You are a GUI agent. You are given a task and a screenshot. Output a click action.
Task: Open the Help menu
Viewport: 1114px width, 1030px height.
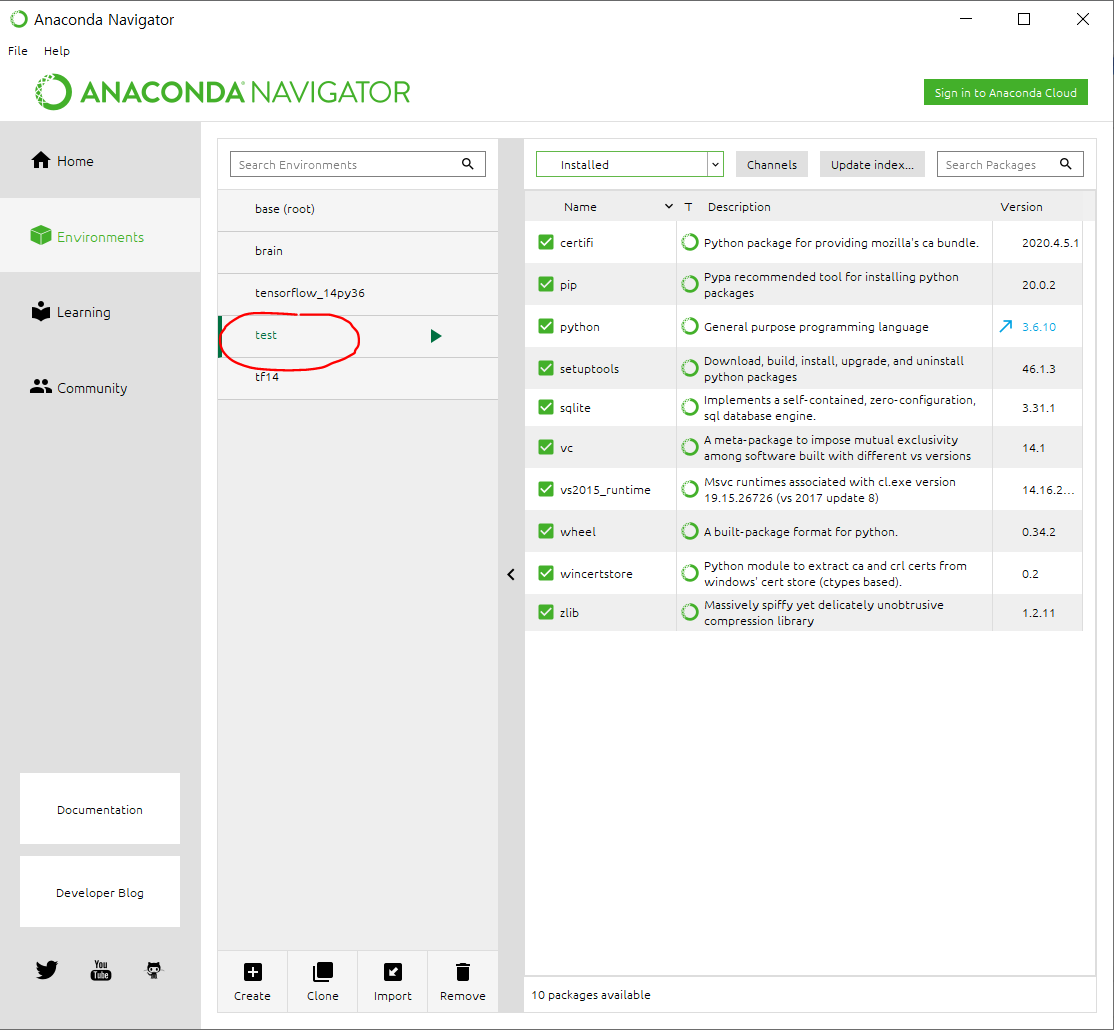[57, 51]
